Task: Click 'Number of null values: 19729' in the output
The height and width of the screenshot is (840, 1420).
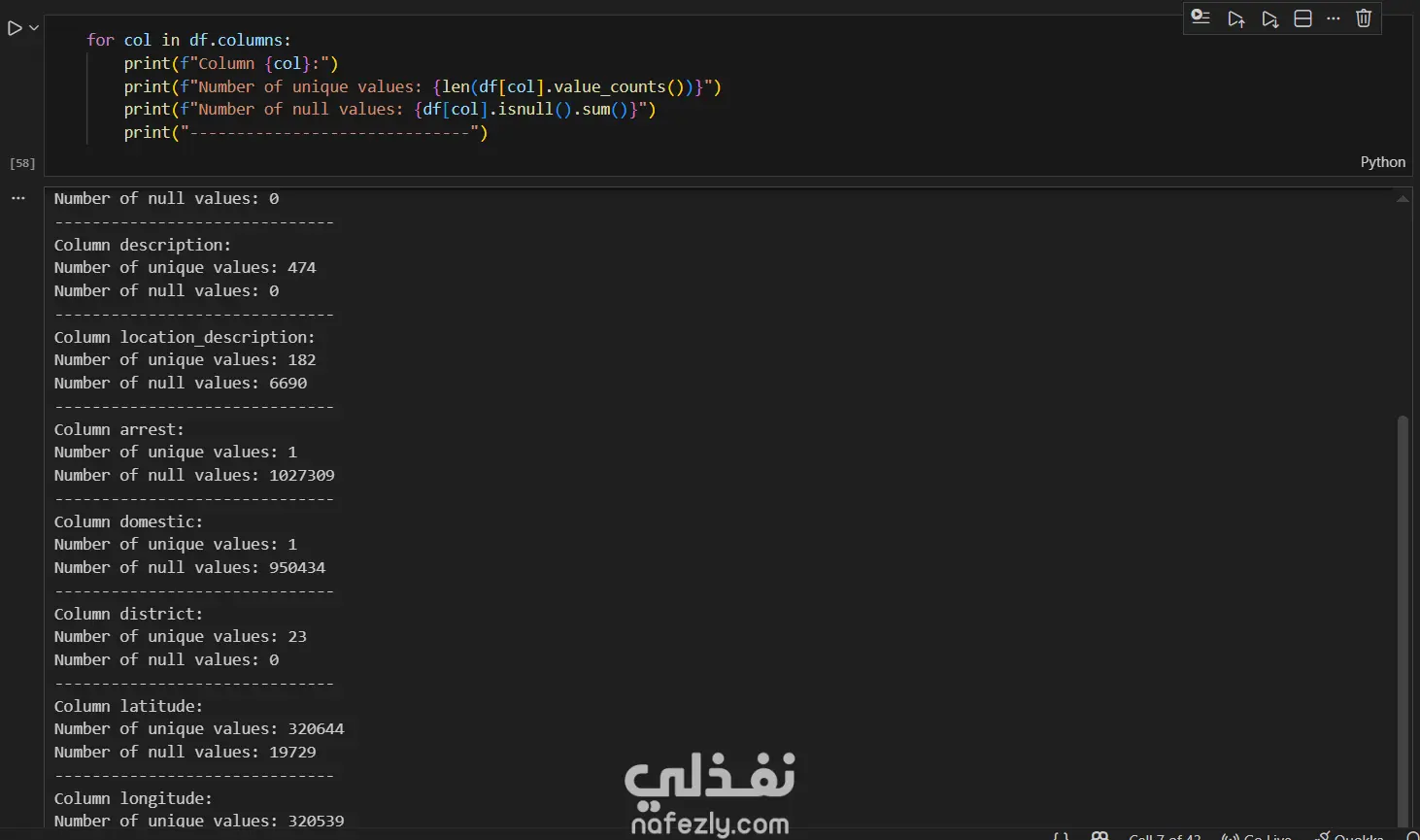Action: coord(186,753)
